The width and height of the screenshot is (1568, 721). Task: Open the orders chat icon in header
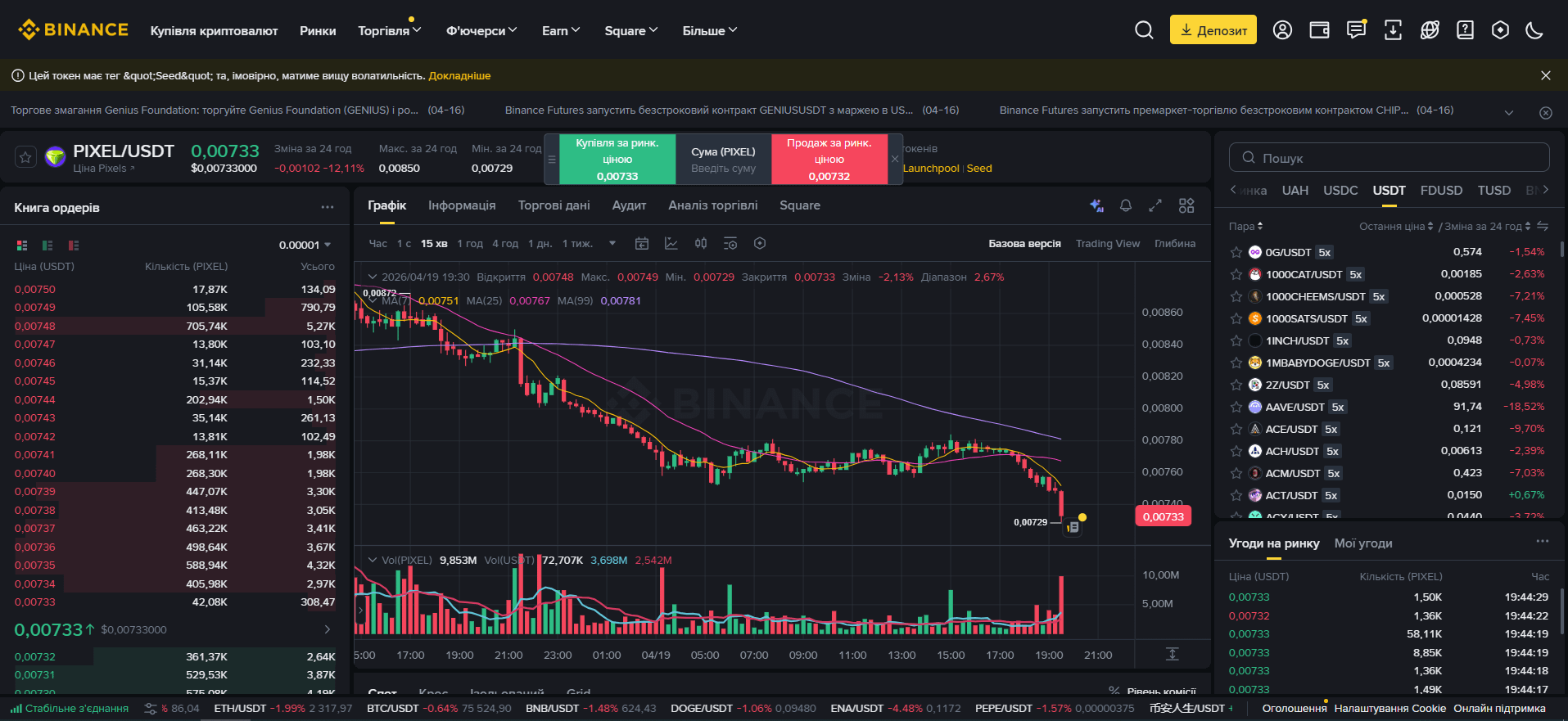click(x=1356, y=30)
